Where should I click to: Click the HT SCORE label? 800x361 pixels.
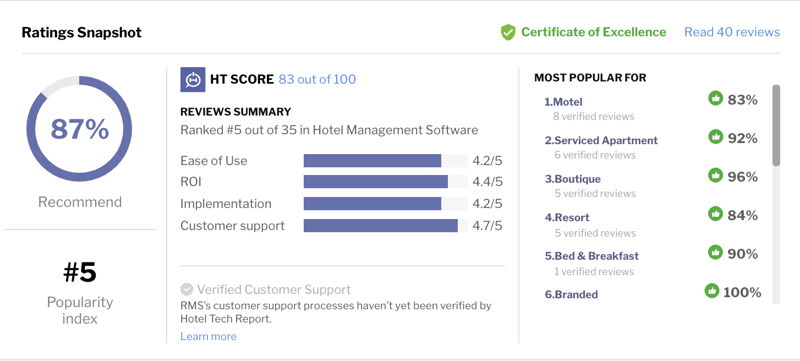[242, 80]
